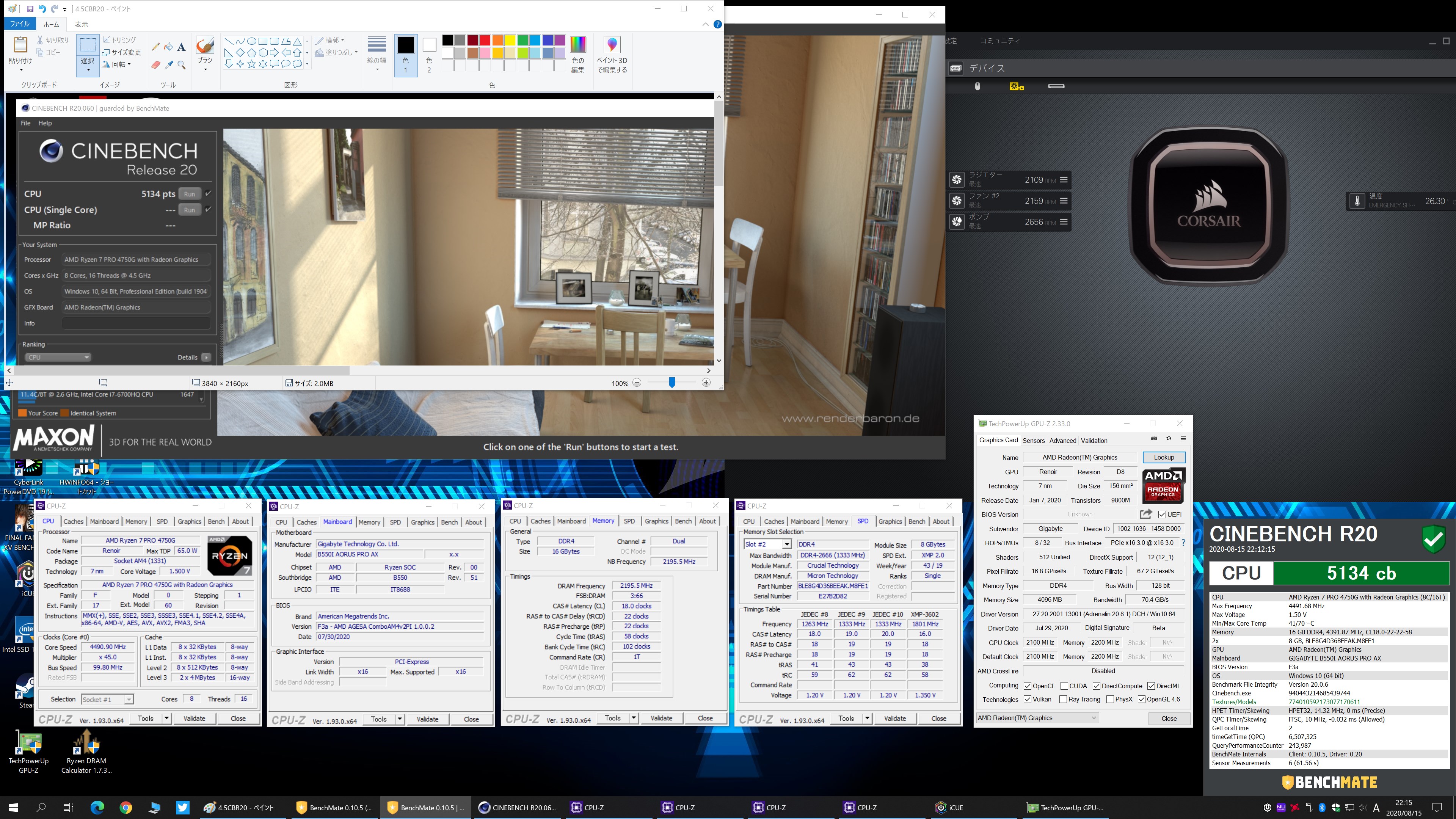Open the pump (ポンプ) menu icon in iCUE
Screen dimensions: 1456x819
coord(1064,221)
